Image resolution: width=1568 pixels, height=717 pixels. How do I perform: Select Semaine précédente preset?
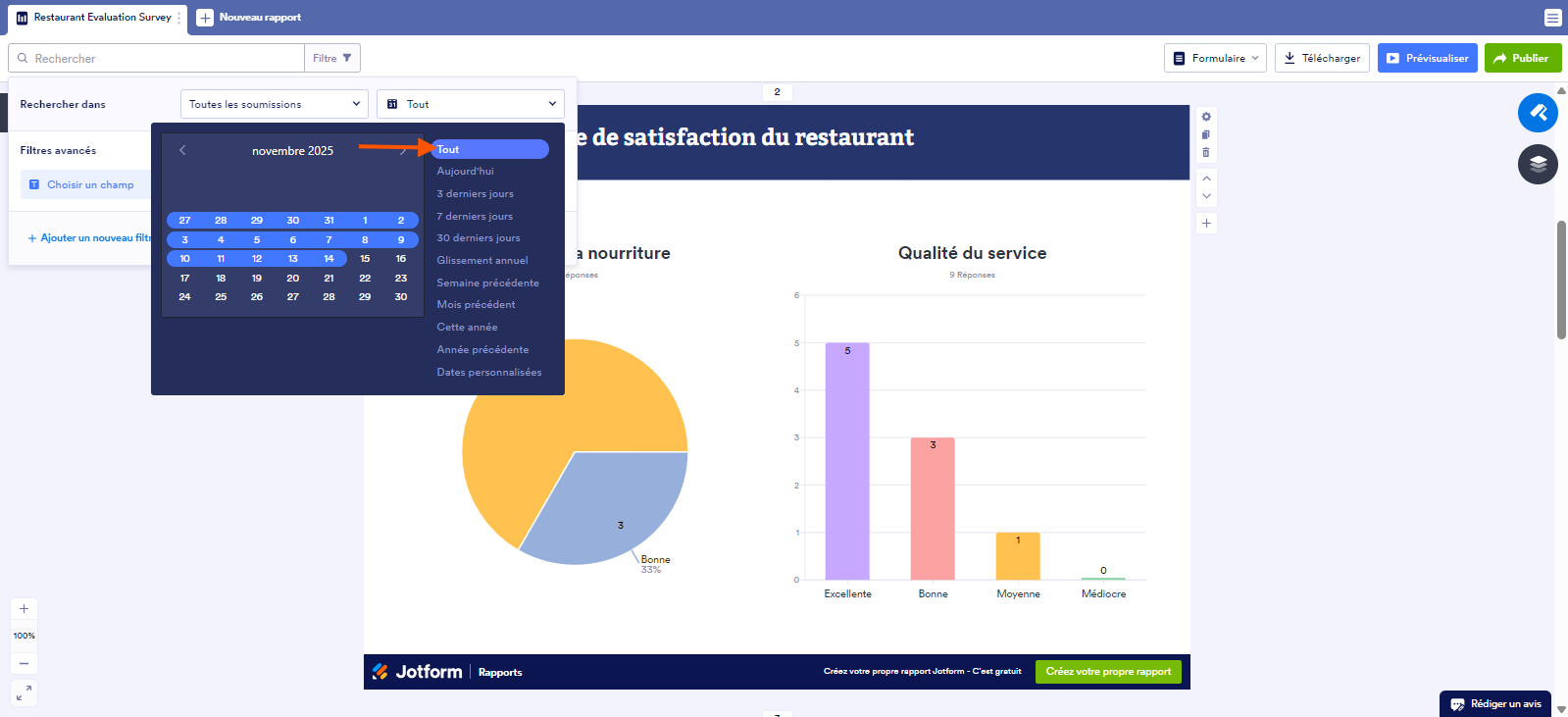pos(488,282)
